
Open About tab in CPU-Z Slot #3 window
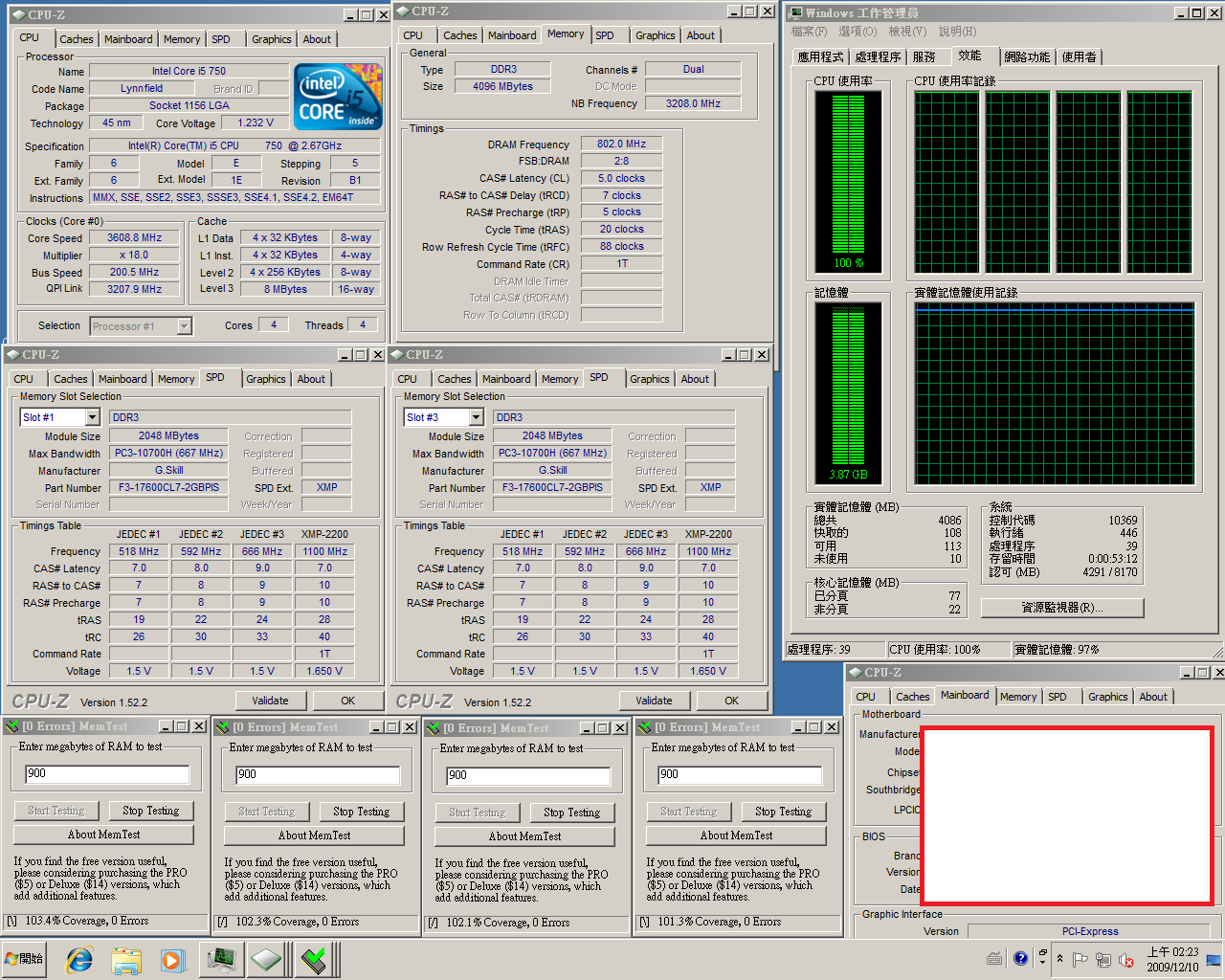coord(695,379)
